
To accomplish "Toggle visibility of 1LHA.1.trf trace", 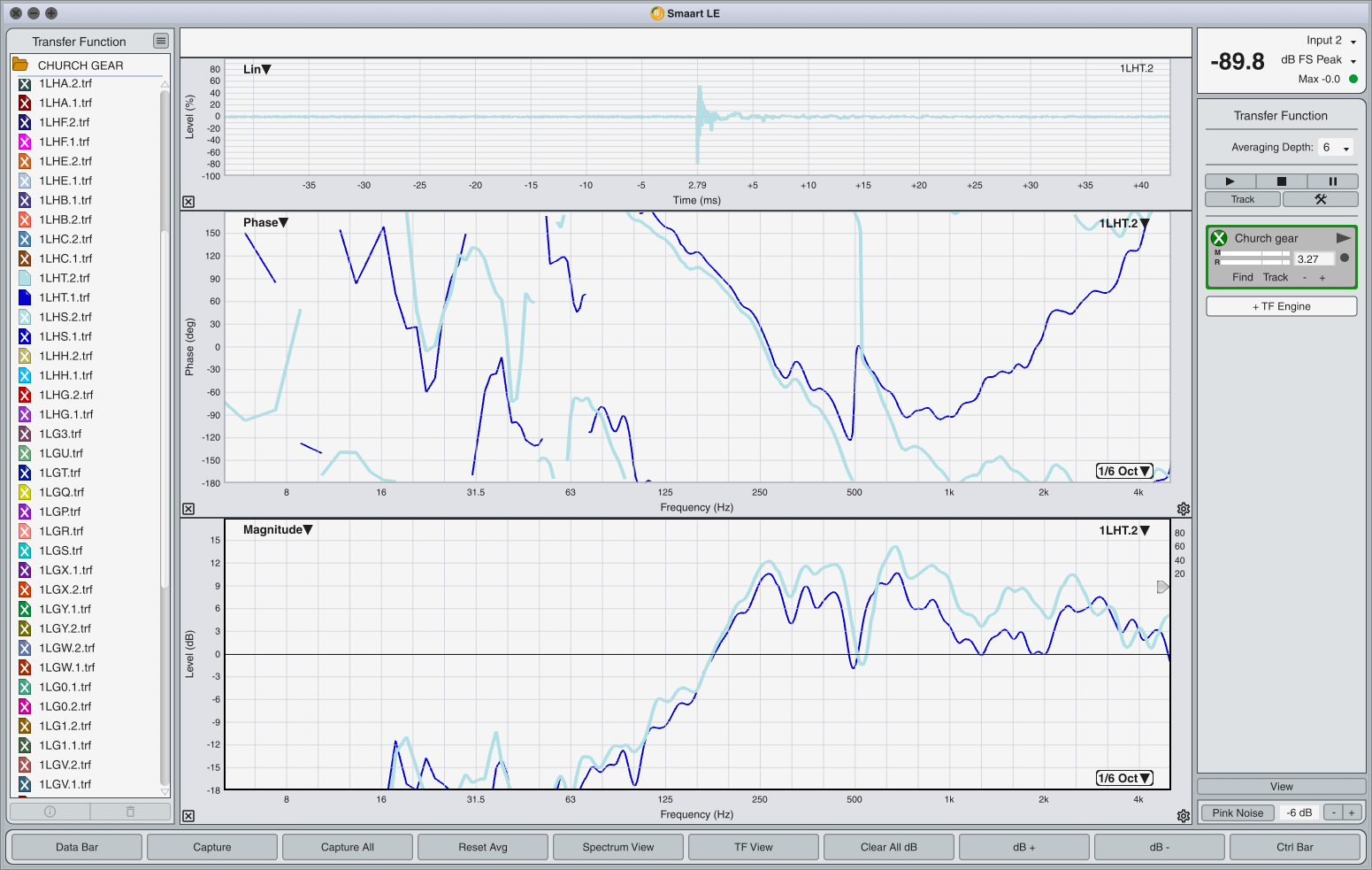I will [25, 104].
